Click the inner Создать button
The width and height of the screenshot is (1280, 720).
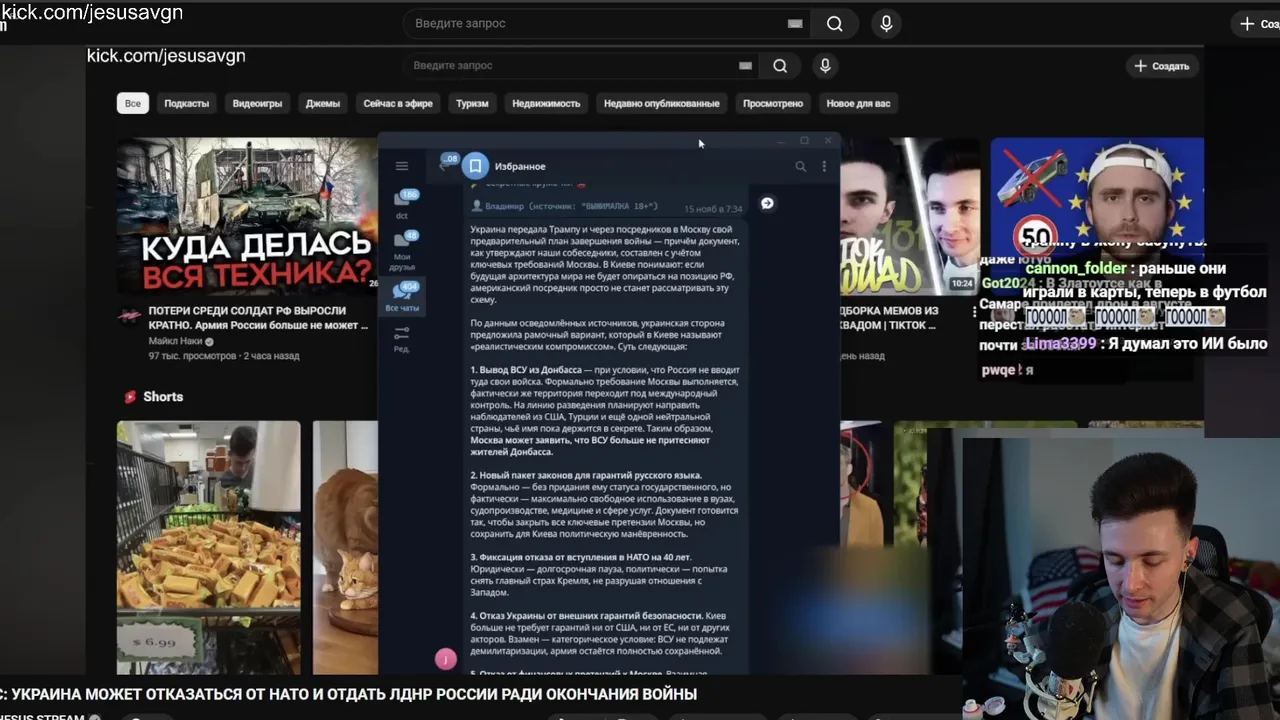[x=1162, y=66]
